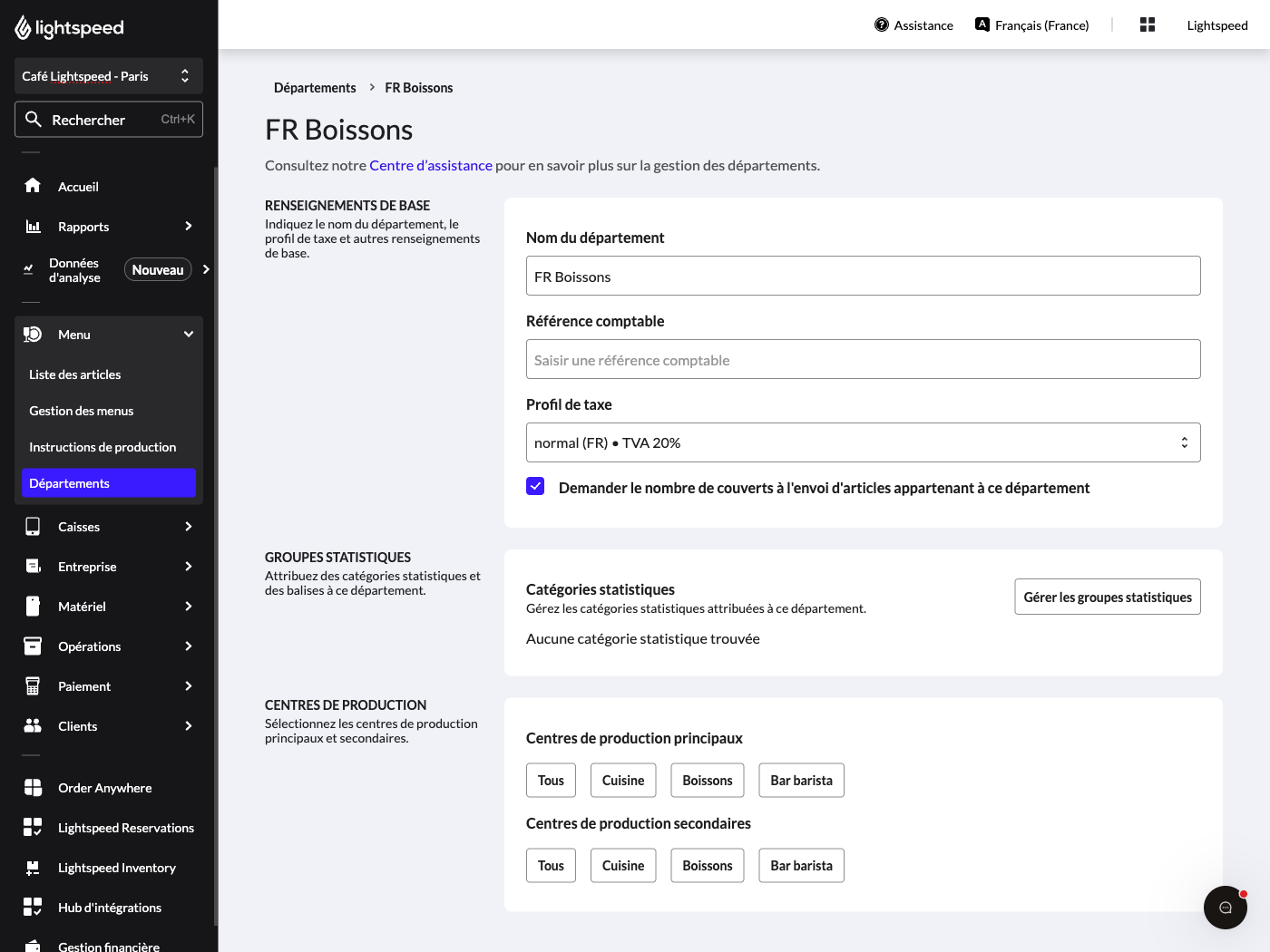
Task: Toggle primary production center Cuisine
Action: tap(623, 780)
